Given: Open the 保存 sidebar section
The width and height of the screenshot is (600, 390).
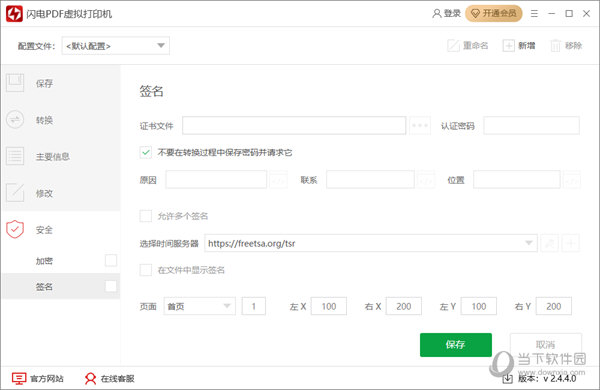Looking at the screenshot, I should click(x=61, y=83).
